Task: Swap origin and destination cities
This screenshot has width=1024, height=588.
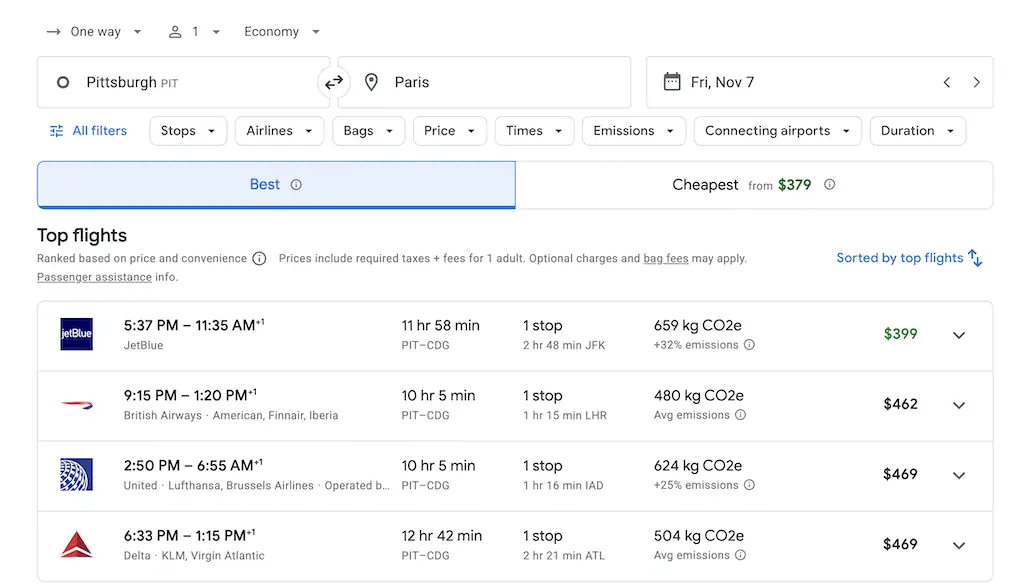Action: coord(334,82)
